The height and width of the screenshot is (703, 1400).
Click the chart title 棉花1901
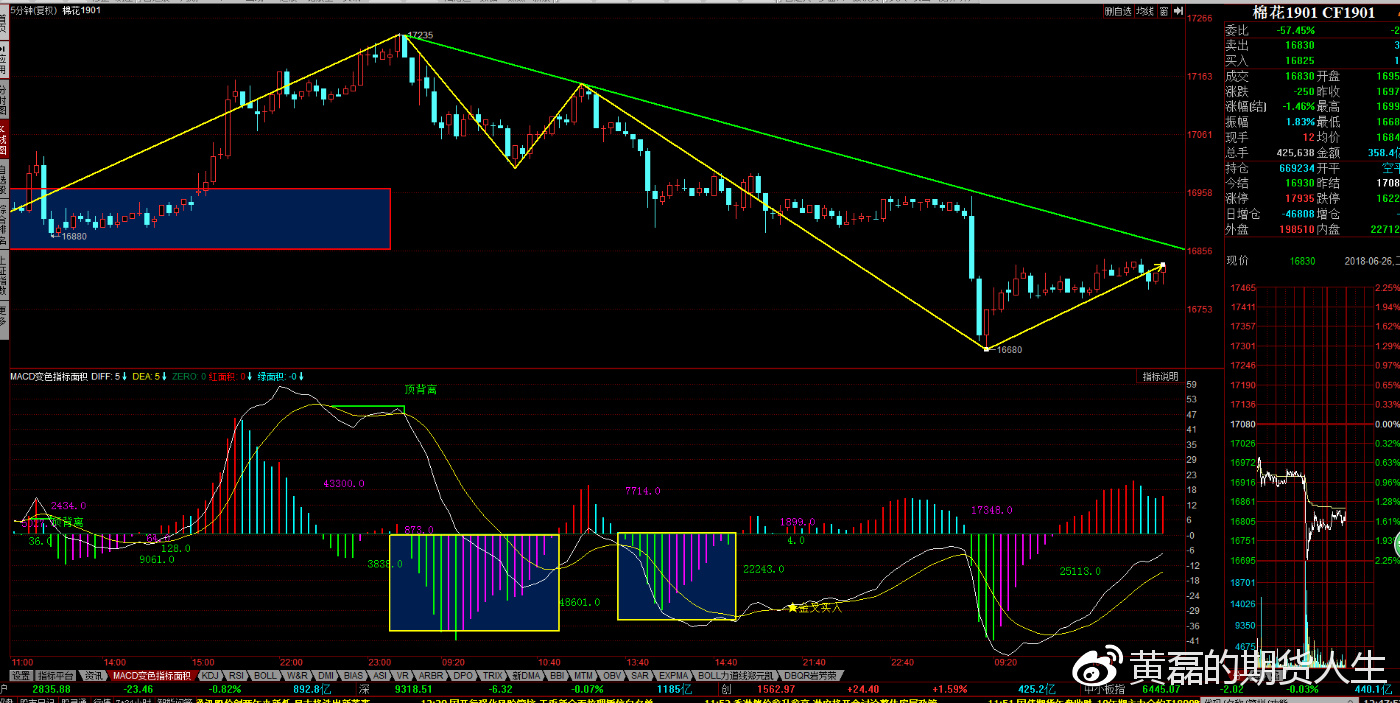pyautogui.click(x=81, y=11)
